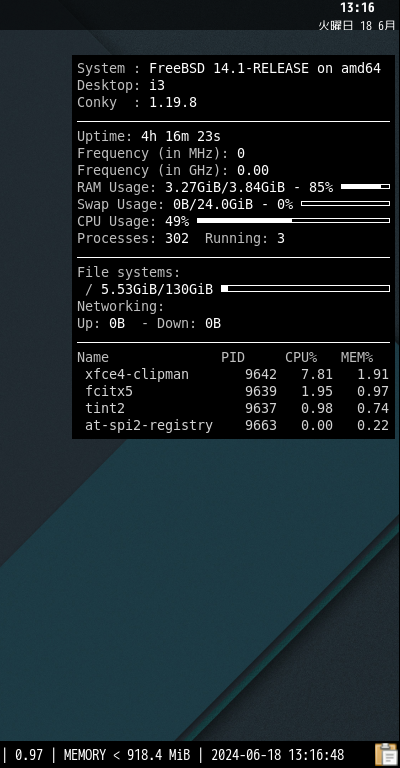400x768 pixels.
Task: Click the Conky version '1.19.8'
Action: pyautogui.click(x=173, y=103)
